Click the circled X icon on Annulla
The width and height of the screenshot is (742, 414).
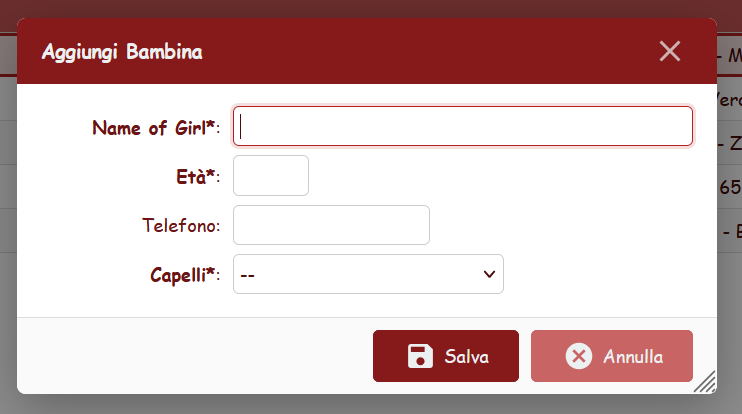click(578, 356)
